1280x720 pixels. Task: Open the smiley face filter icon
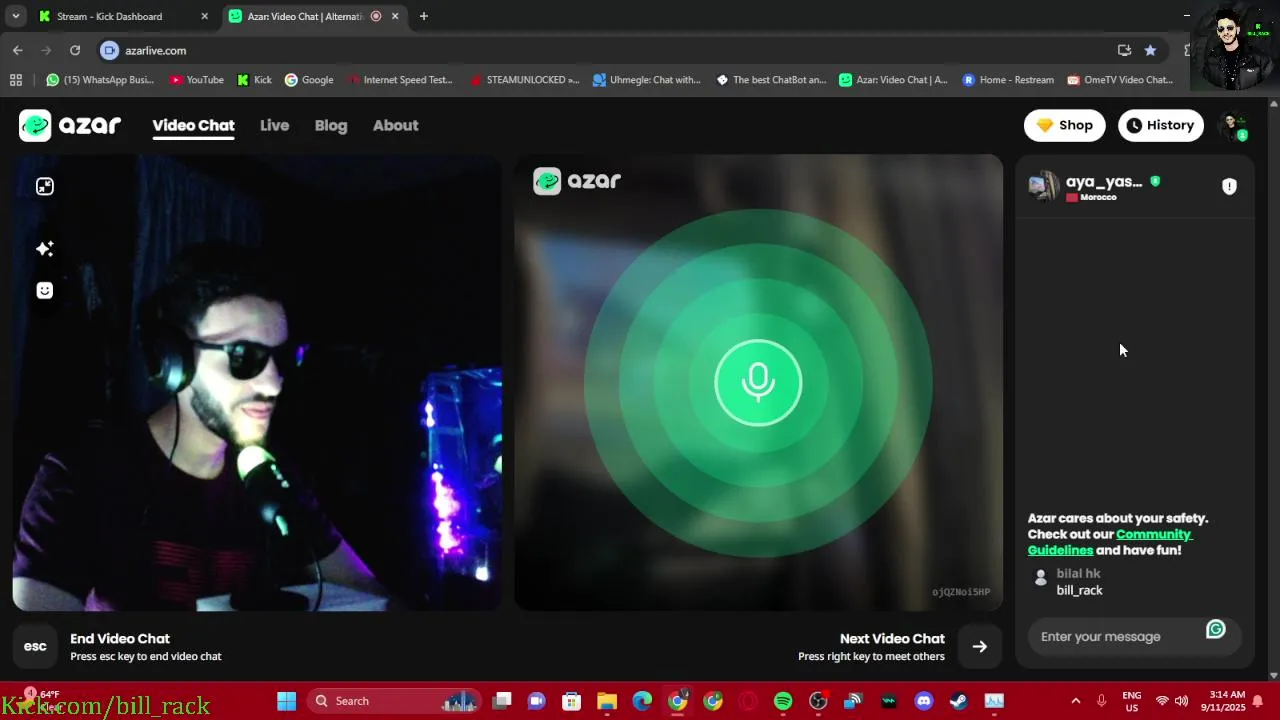(x=45, y=290)
